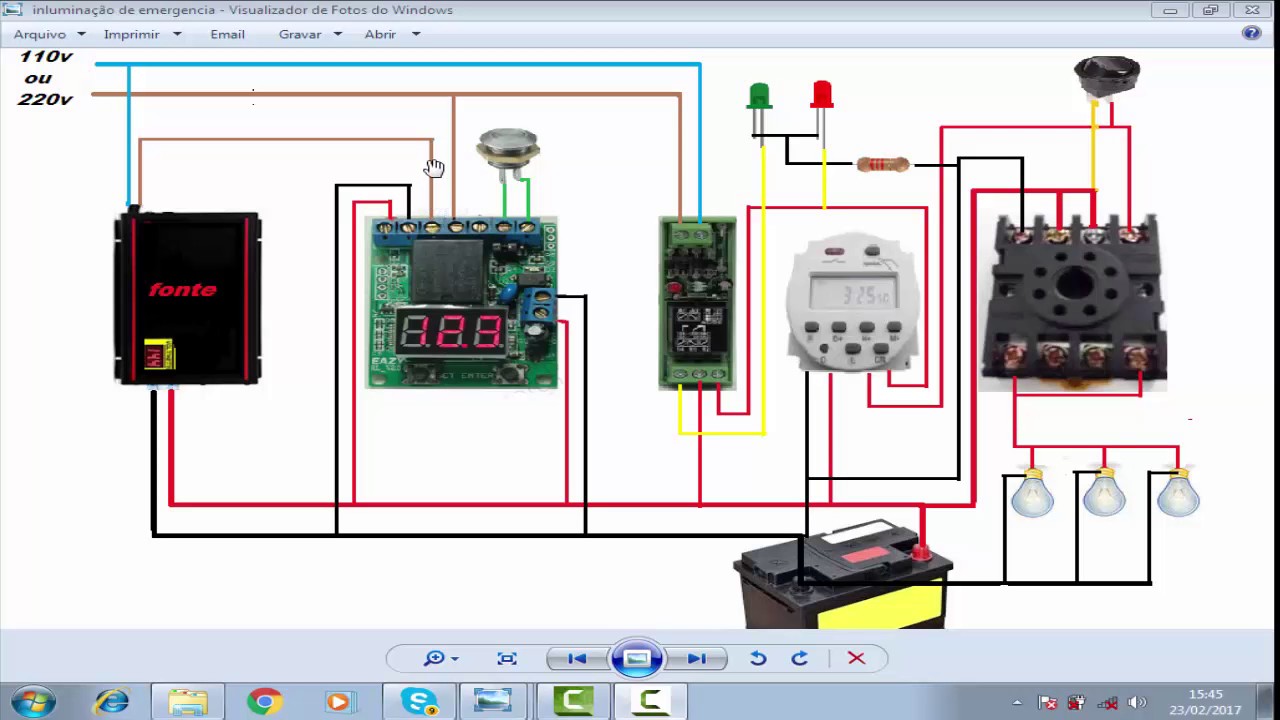
Task: Expand the Abrir dropdown arrow
Action: coord(416,34)
